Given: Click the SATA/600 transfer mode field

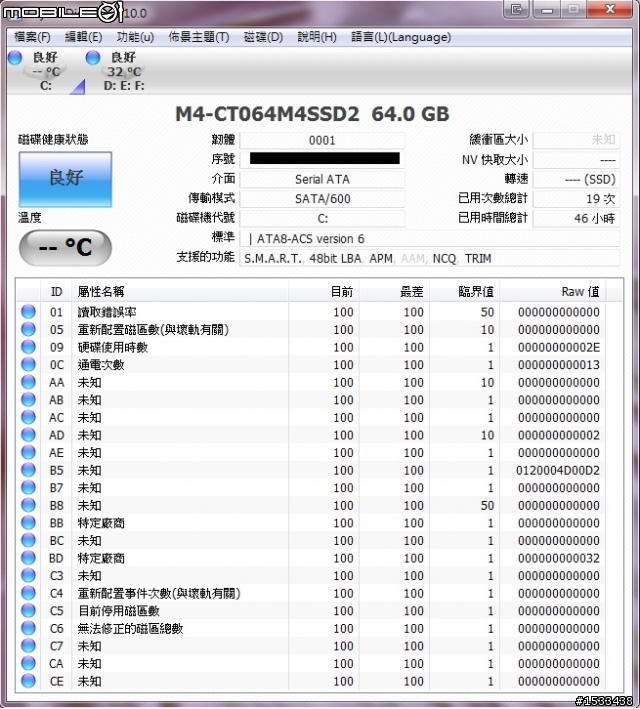Looking at the screenshot, I should coord(322,199).
